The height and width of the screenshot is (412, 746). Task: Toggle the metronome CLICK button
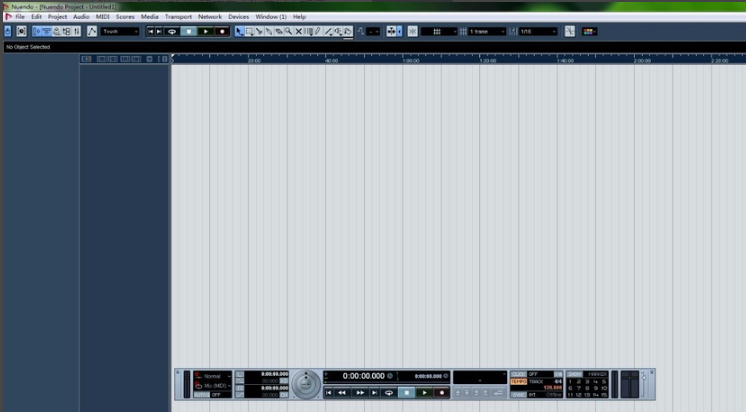(518, 374)
